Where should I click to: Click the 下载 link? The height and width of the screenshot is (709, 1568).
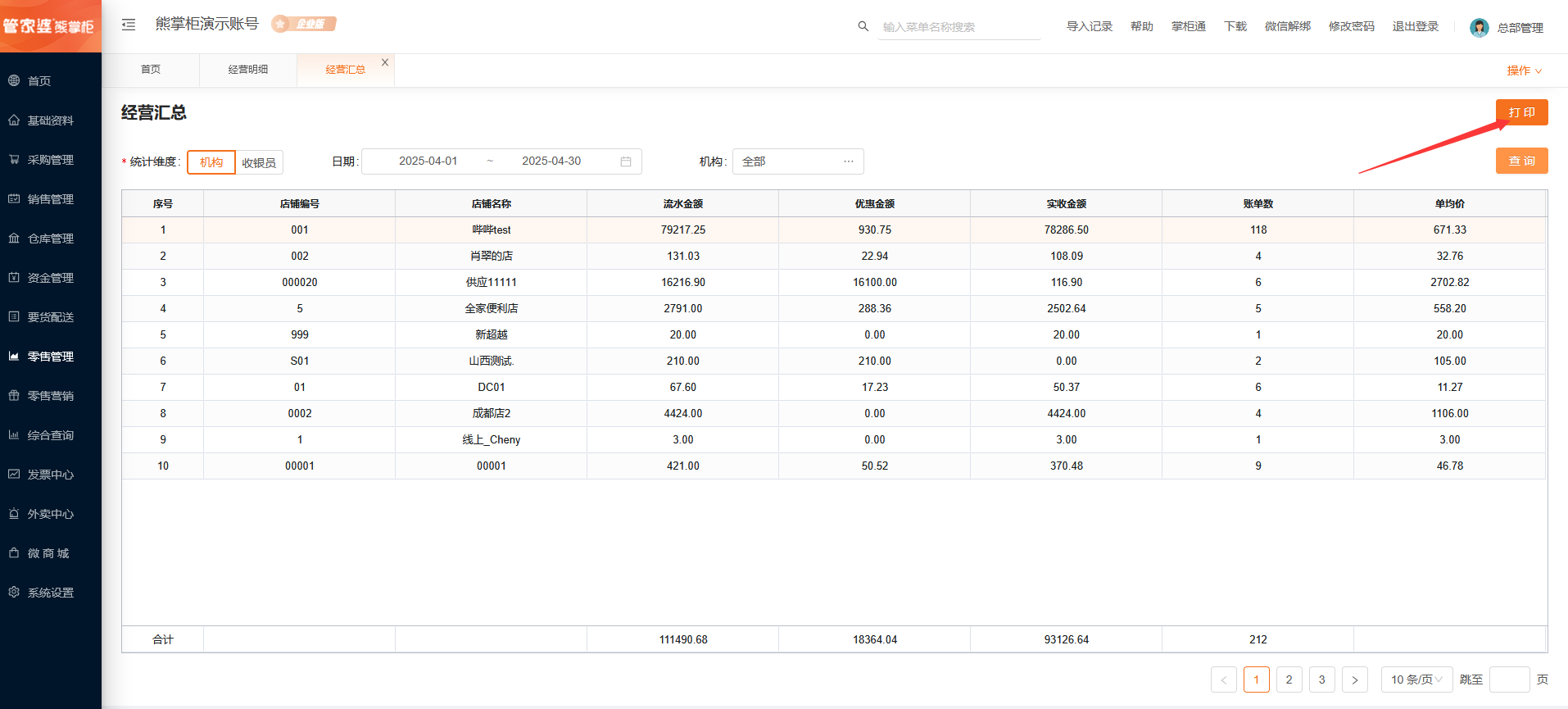tap(1235, 26)
